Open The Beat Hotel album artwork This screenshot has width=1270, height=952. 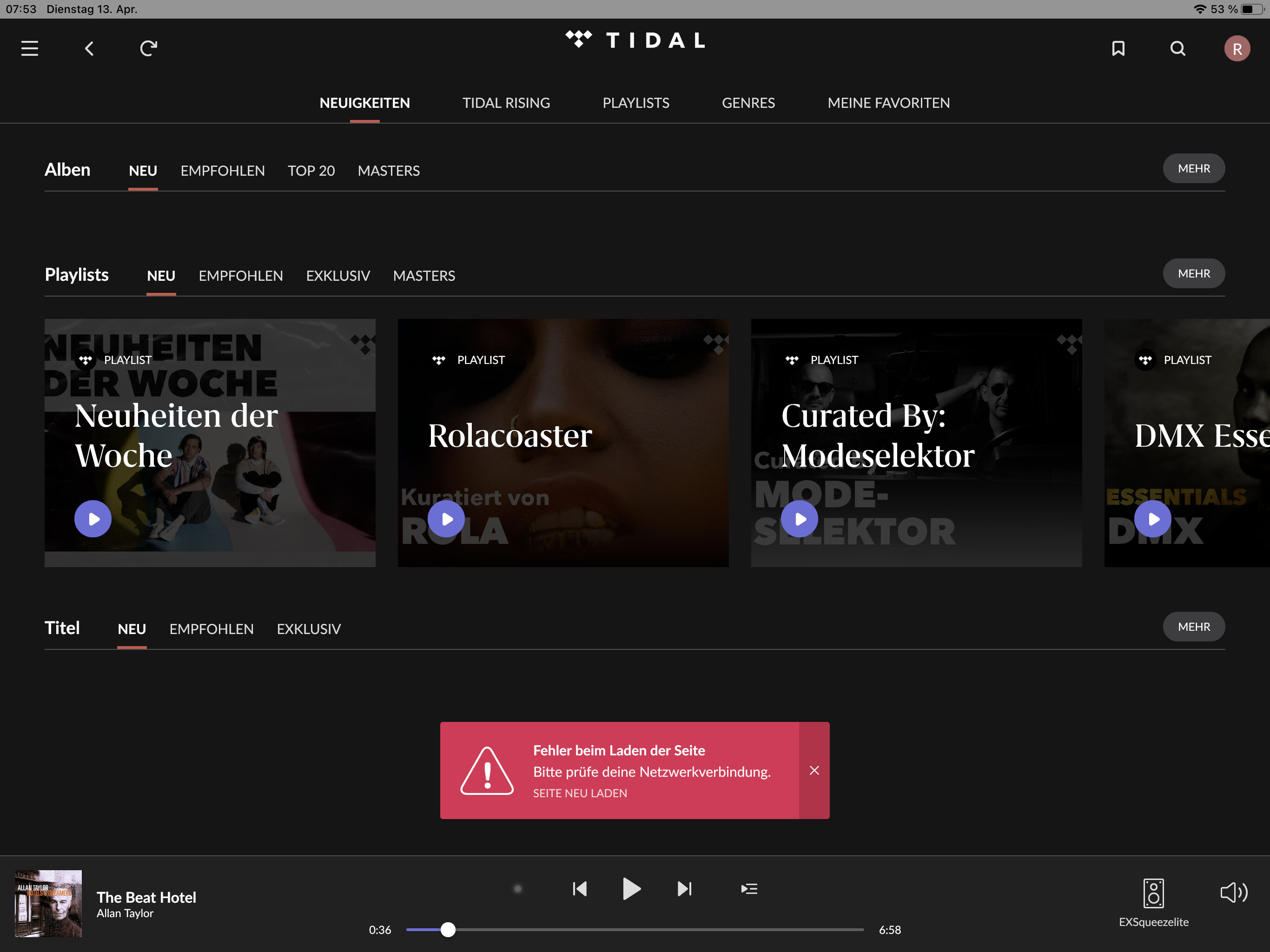(x=48, y=903)
